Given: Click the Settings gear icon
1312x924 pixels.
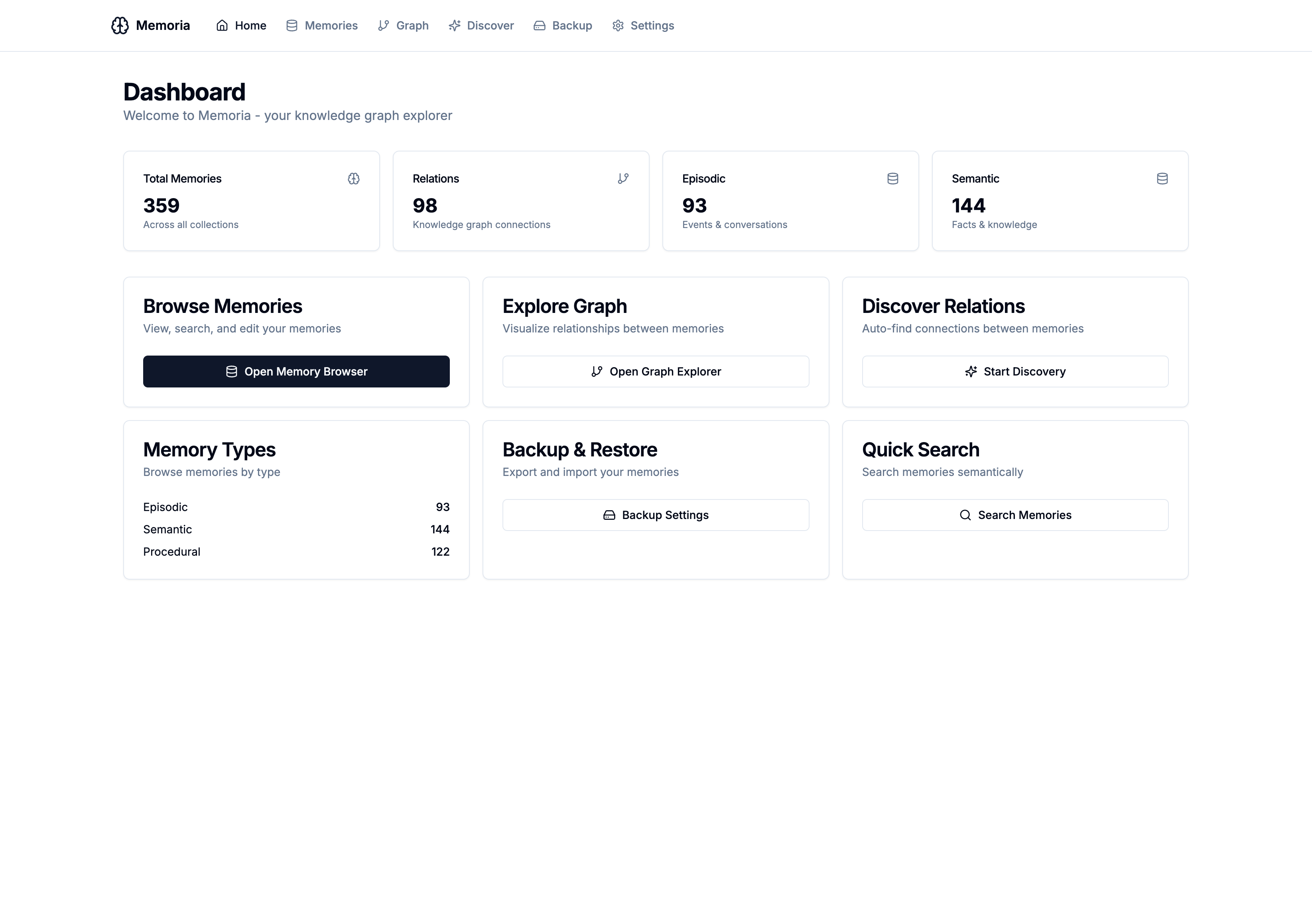Looking at the screenshot, I should tap(618, 25).
